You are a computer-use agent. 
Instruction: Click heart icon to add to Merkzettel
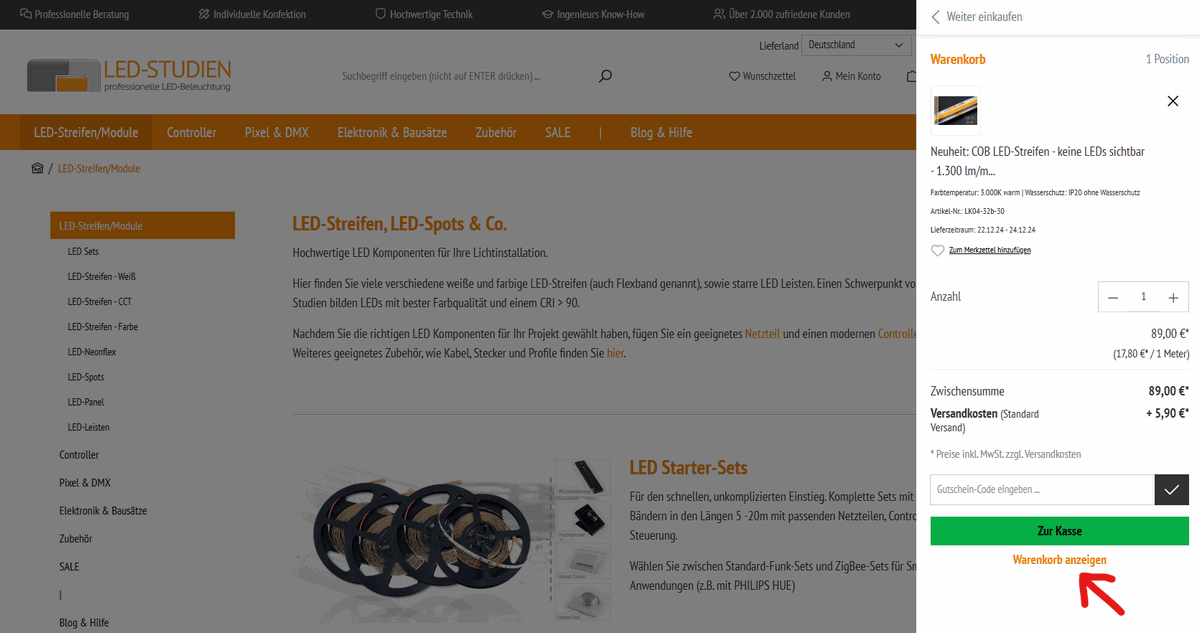937,250
